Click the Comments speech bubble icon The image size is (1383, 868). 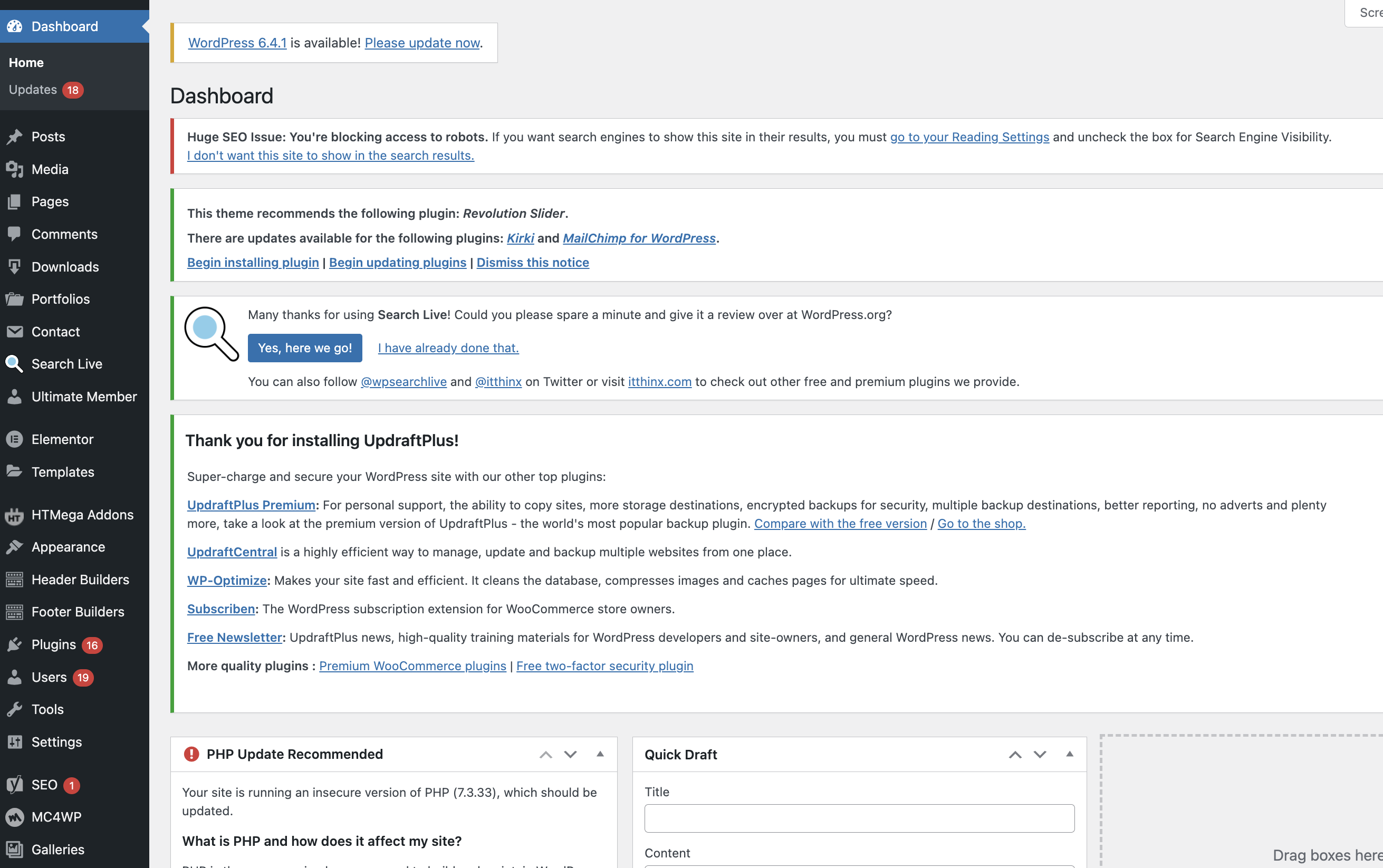point(14,234)
